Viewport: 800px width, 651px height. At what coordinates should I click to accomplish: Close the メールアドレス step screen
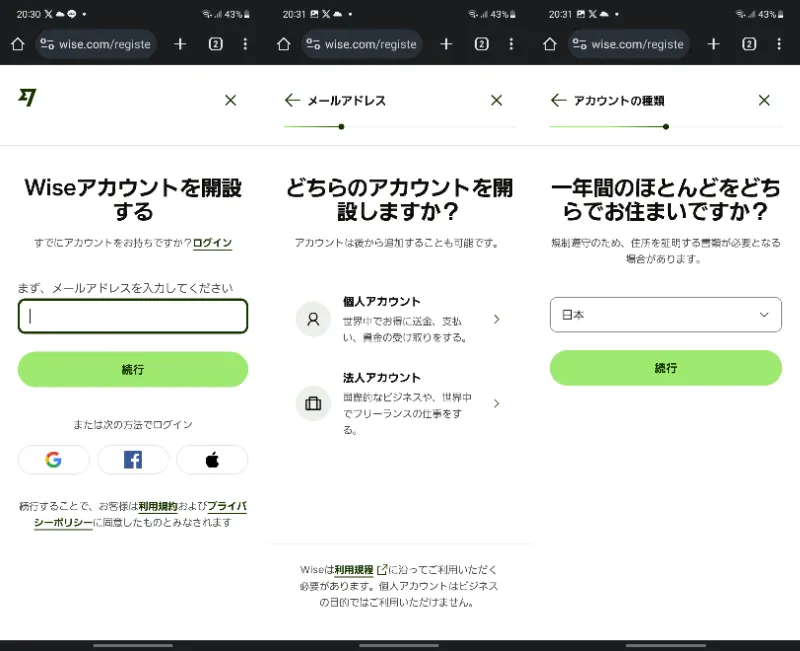[496, 101]
